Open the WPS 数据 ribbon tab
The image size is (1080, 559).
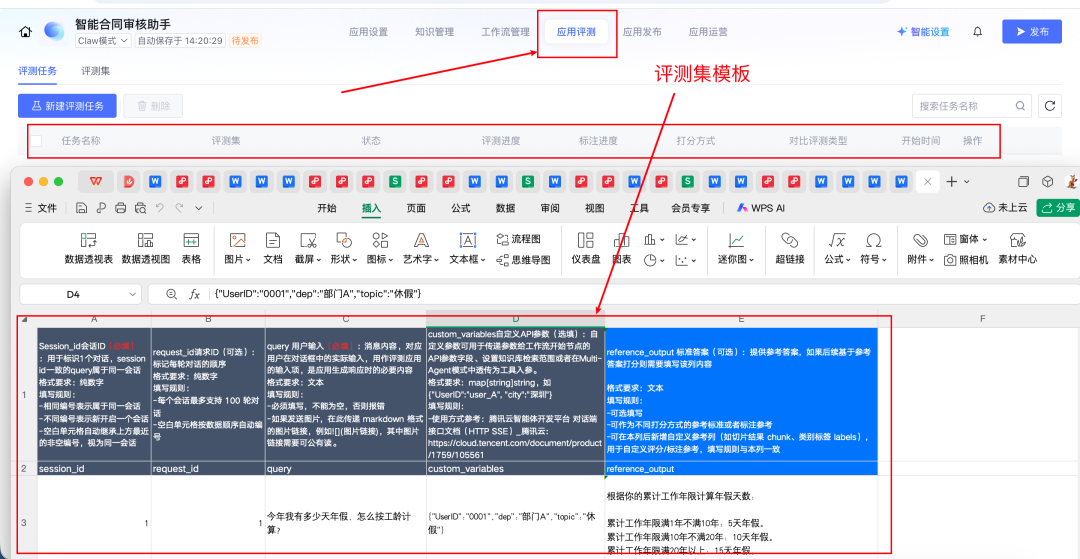tap(506, 208)
